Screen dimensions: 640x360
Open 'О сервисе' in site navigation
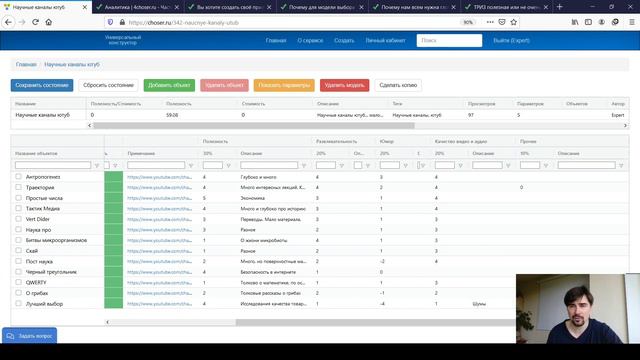click(310, 40)
